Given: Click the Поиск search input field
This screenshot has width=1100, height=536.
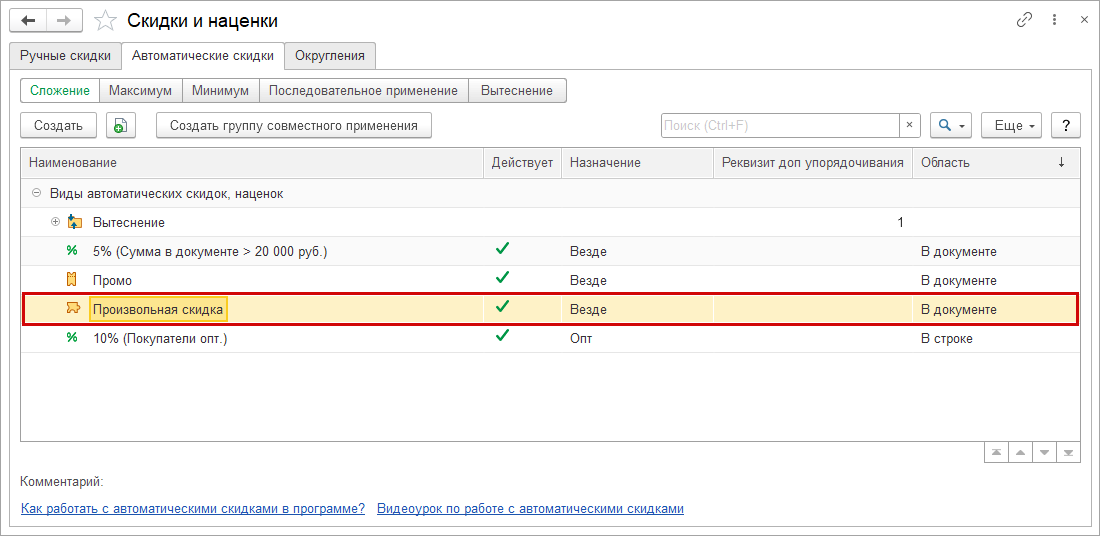Looking at the screenshot, I should [780, 125].
